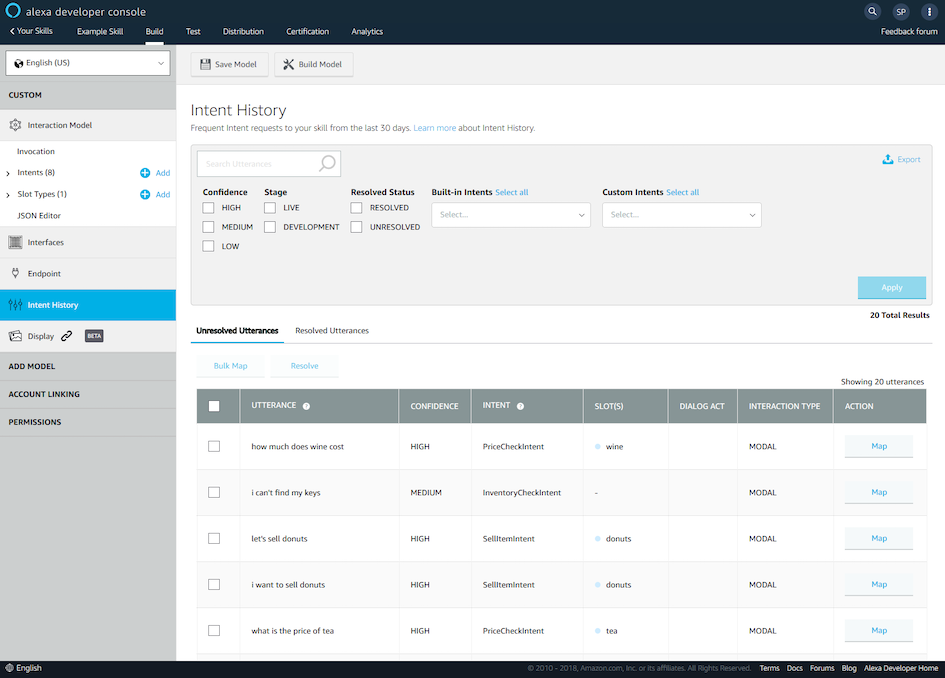Switch to the Resolved Utterances tab
This screenshot has height=678, width=945.
coord(331,331)
